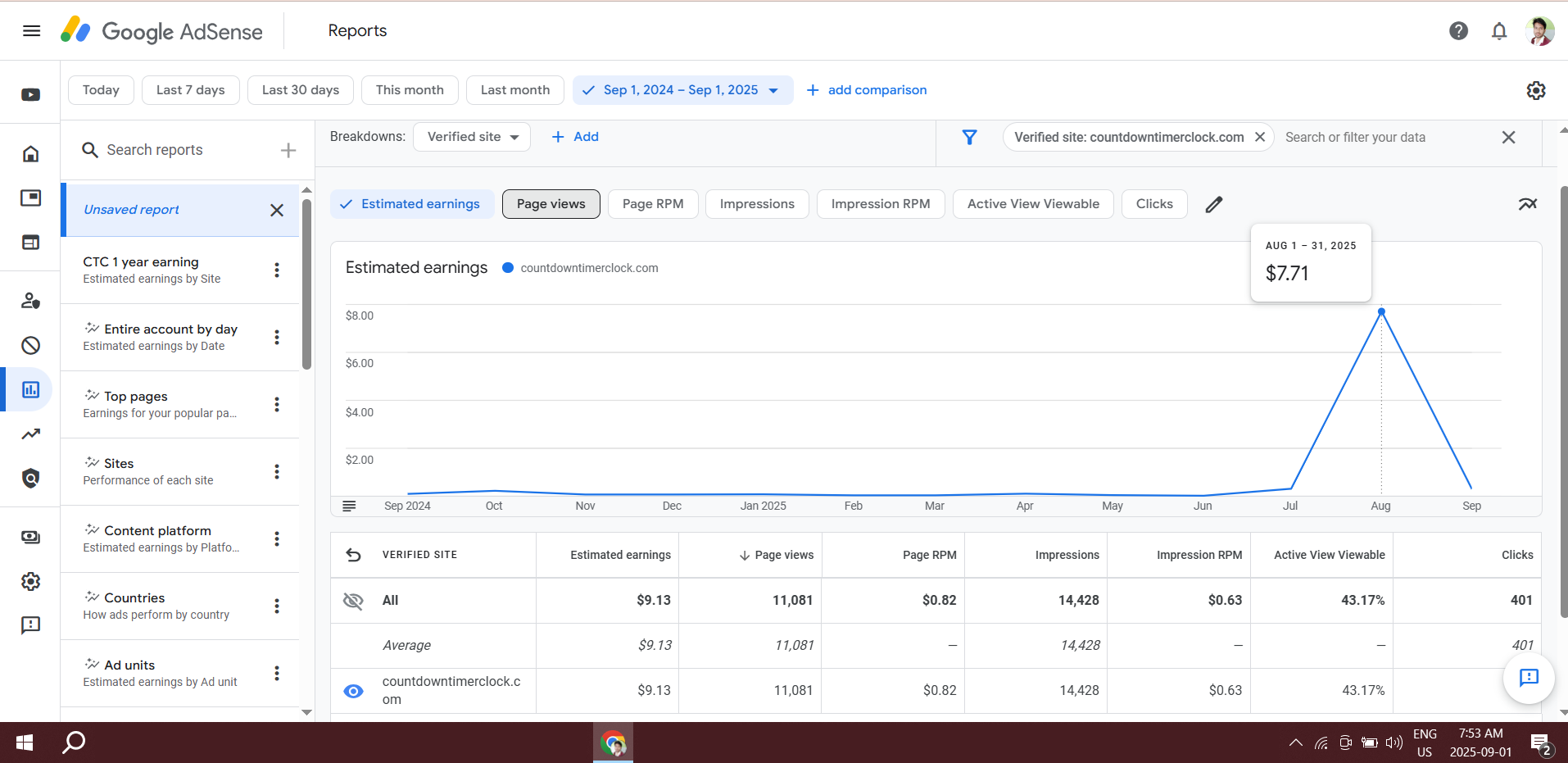Toggle Impressions metric chip

click(757, 204)
